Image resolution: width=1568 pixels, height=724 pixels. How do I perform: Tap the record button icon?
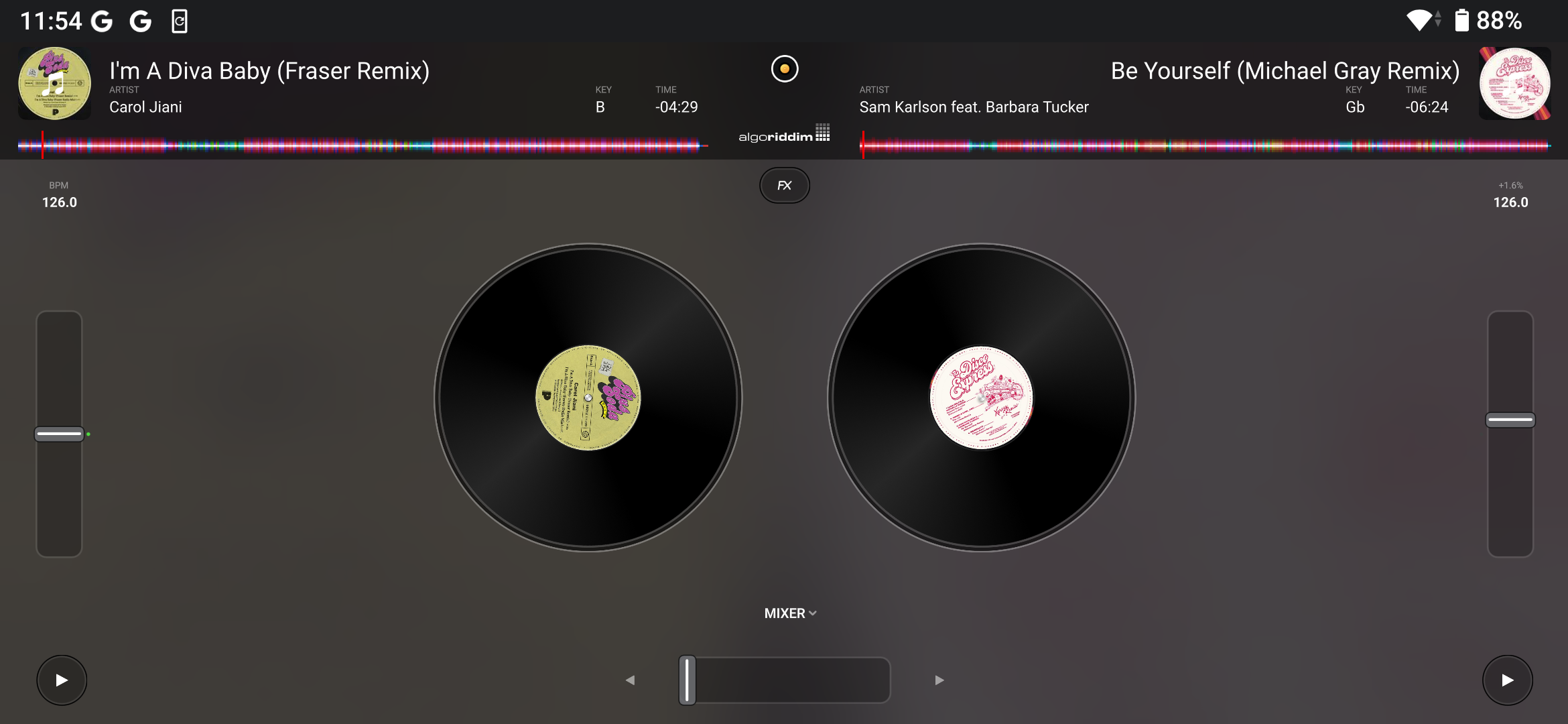click(x=785, y=69)
